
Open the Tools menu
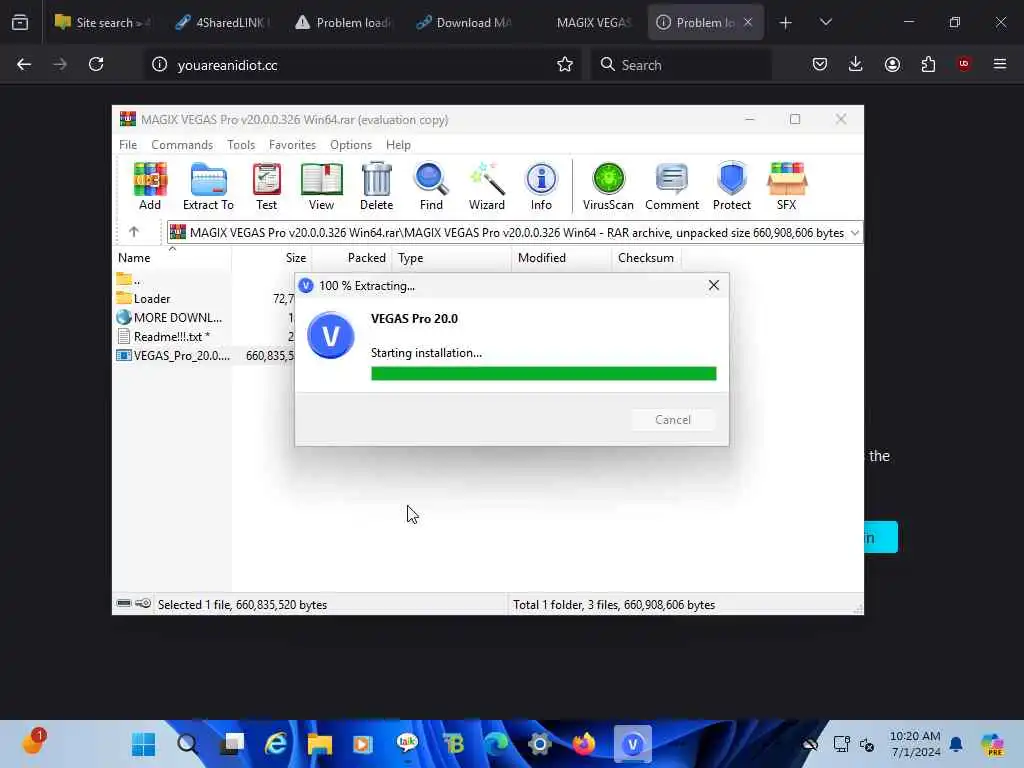241,145
